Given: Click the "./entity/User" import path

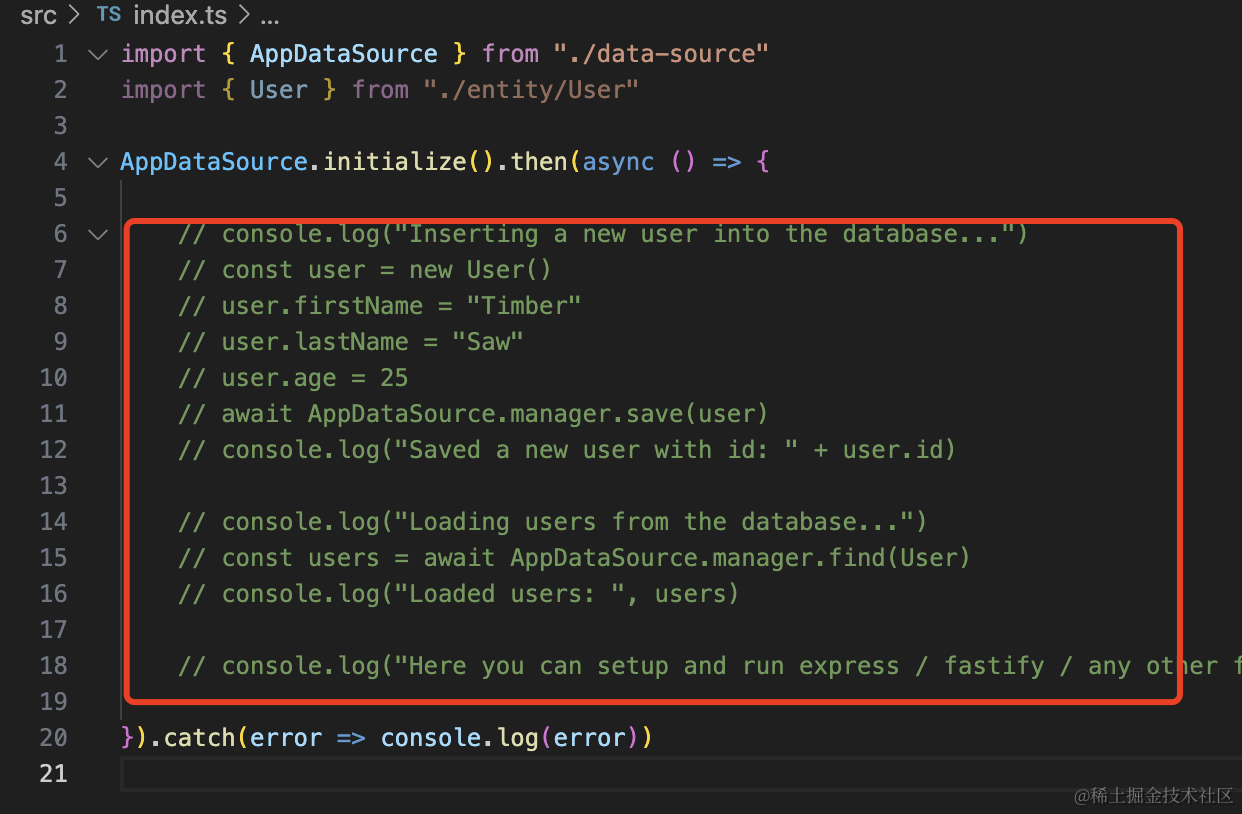Looking at the screenshot, I should click(x=531, y=90).
